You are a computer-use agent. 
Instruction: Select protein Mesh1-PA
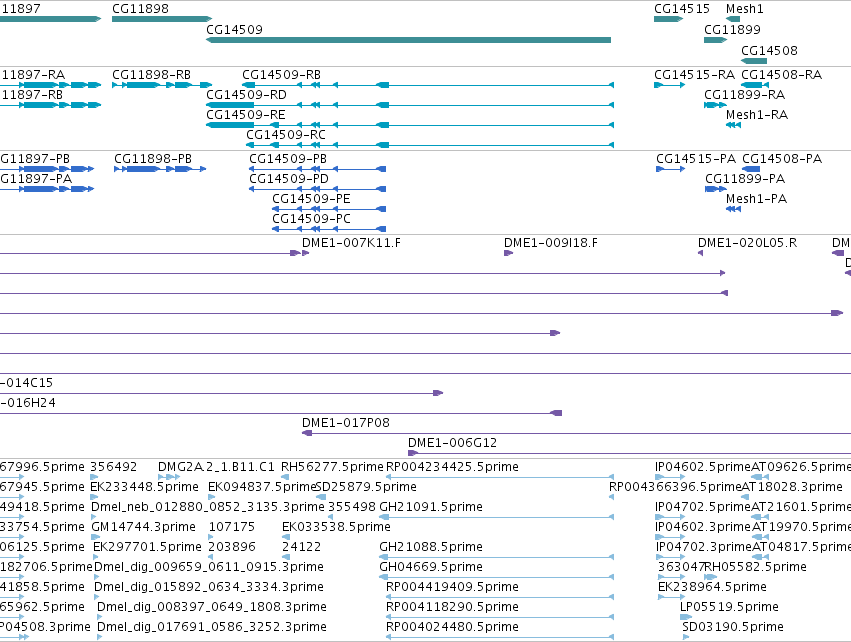[x=733, y=209]
